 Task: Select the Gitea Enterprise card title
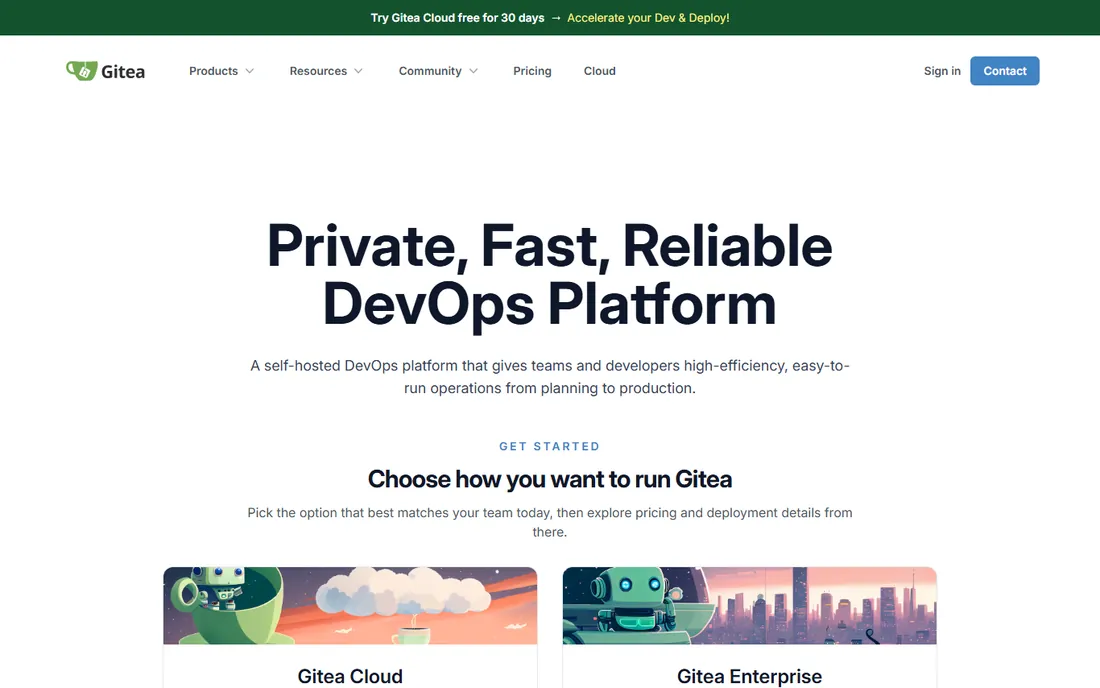(x=749, y=676)
